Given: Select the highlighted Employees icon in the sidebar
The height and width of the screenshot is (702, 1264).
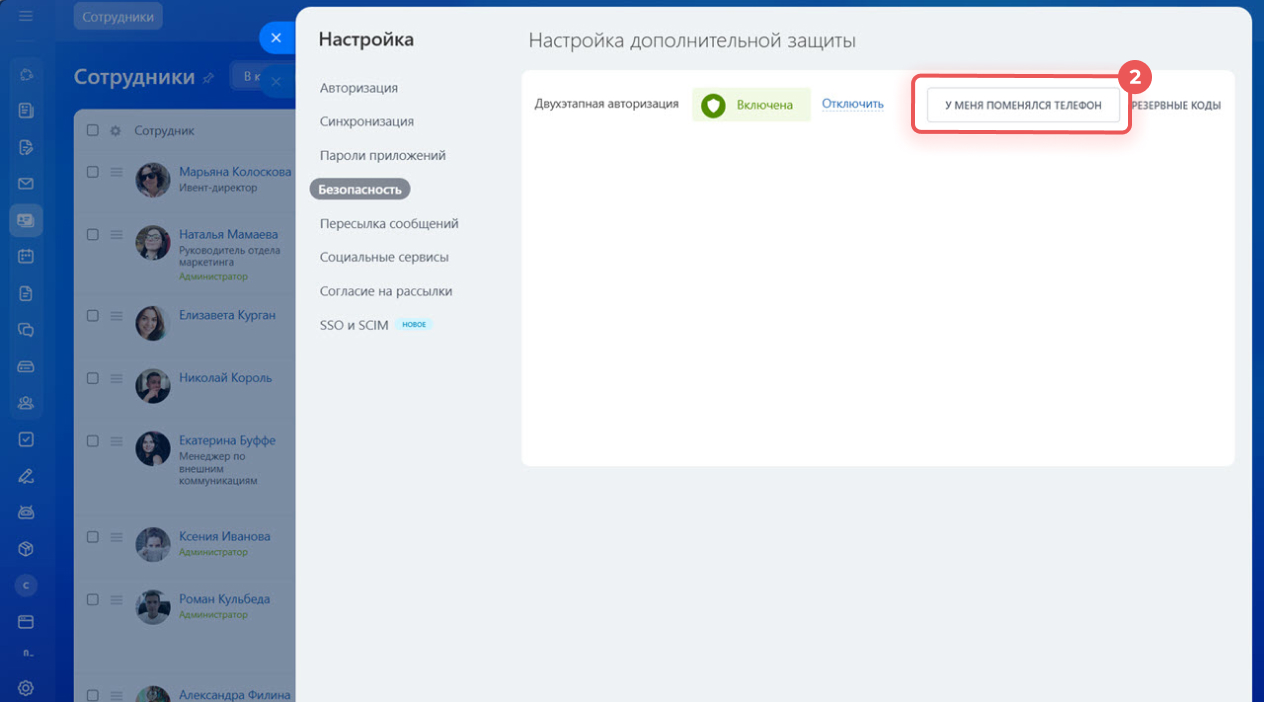Looking at the screenshot, I should tap(26, 219).
